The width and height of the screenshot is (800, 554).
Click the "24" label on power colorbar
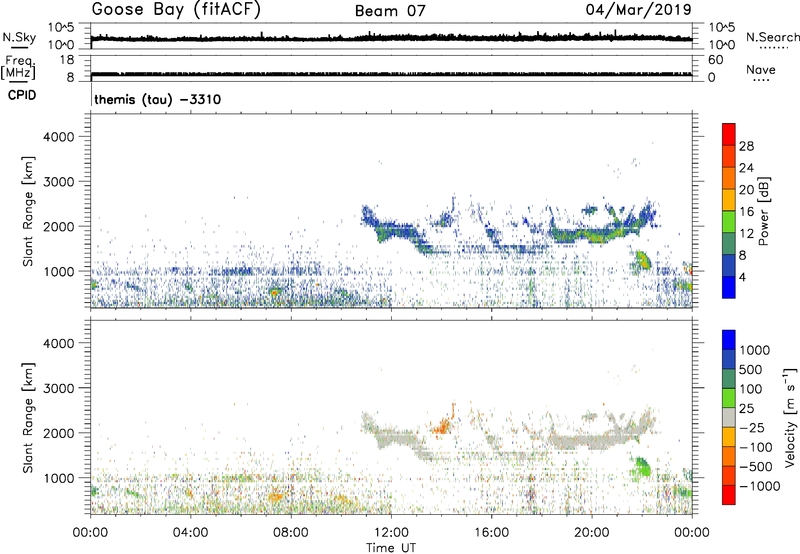[746, 168]
